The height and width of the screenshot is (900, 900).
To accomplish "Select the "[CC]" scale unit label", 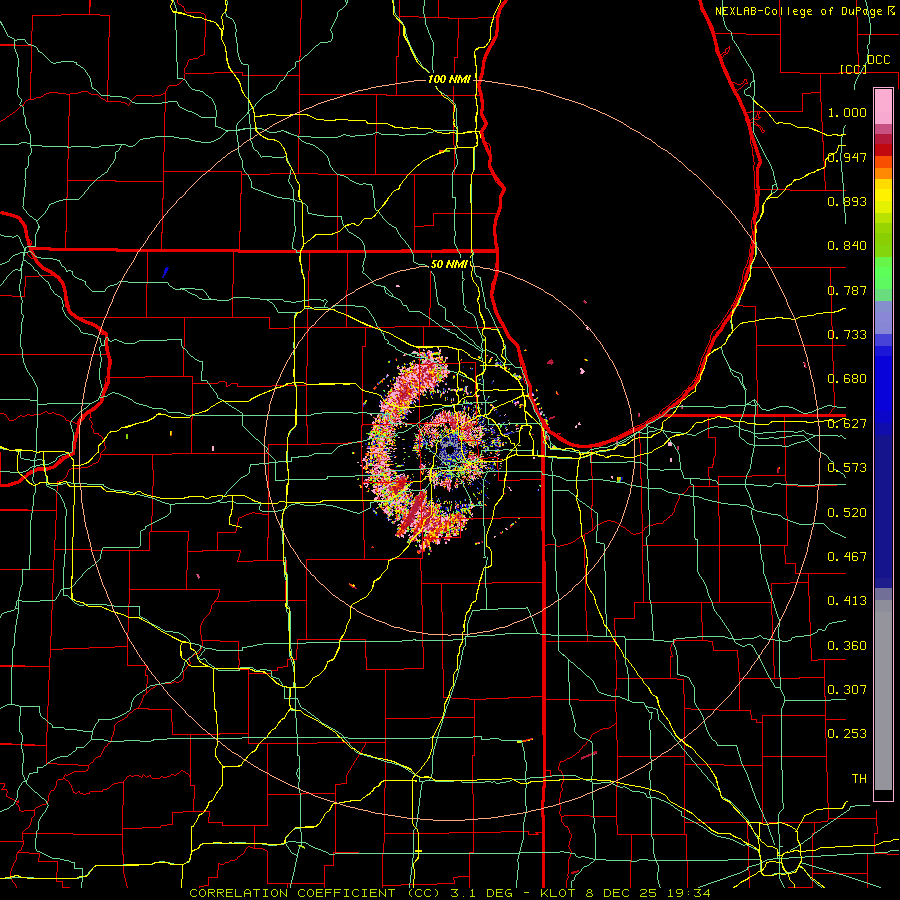I will (x=853, y=69).
